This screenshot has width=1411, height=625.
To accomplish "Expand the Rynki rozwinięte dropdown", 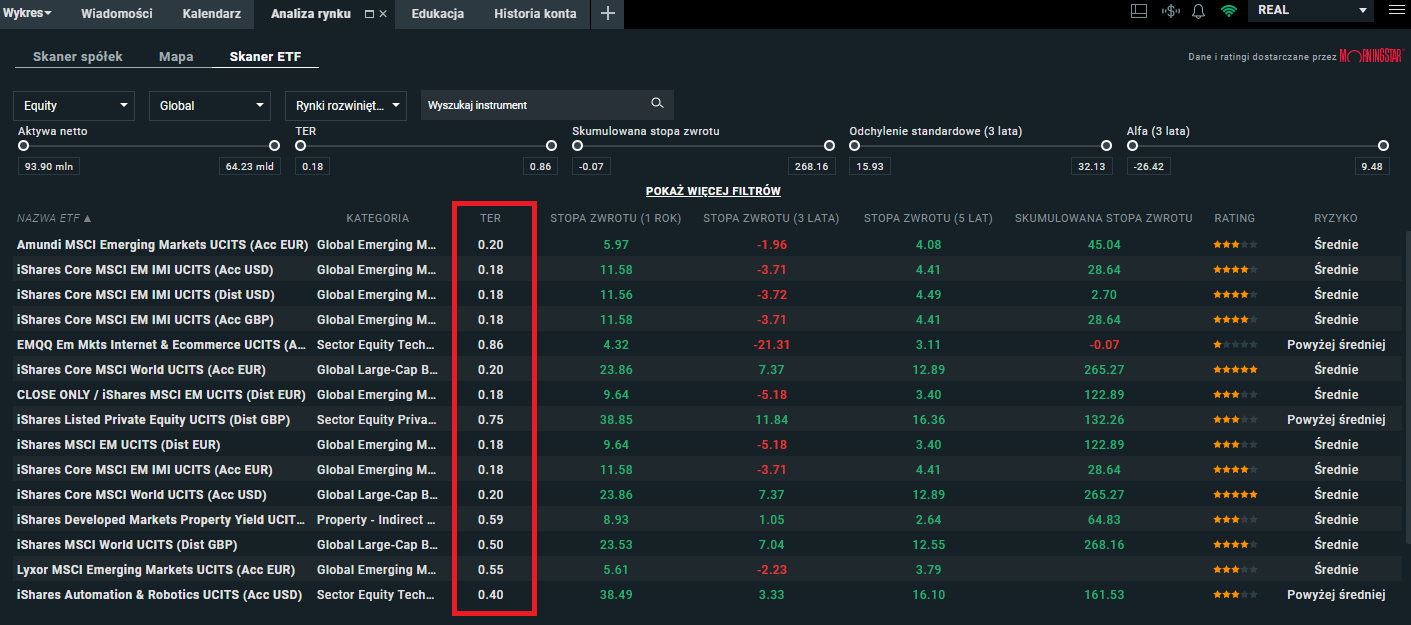I will click(x=346, y=105).
